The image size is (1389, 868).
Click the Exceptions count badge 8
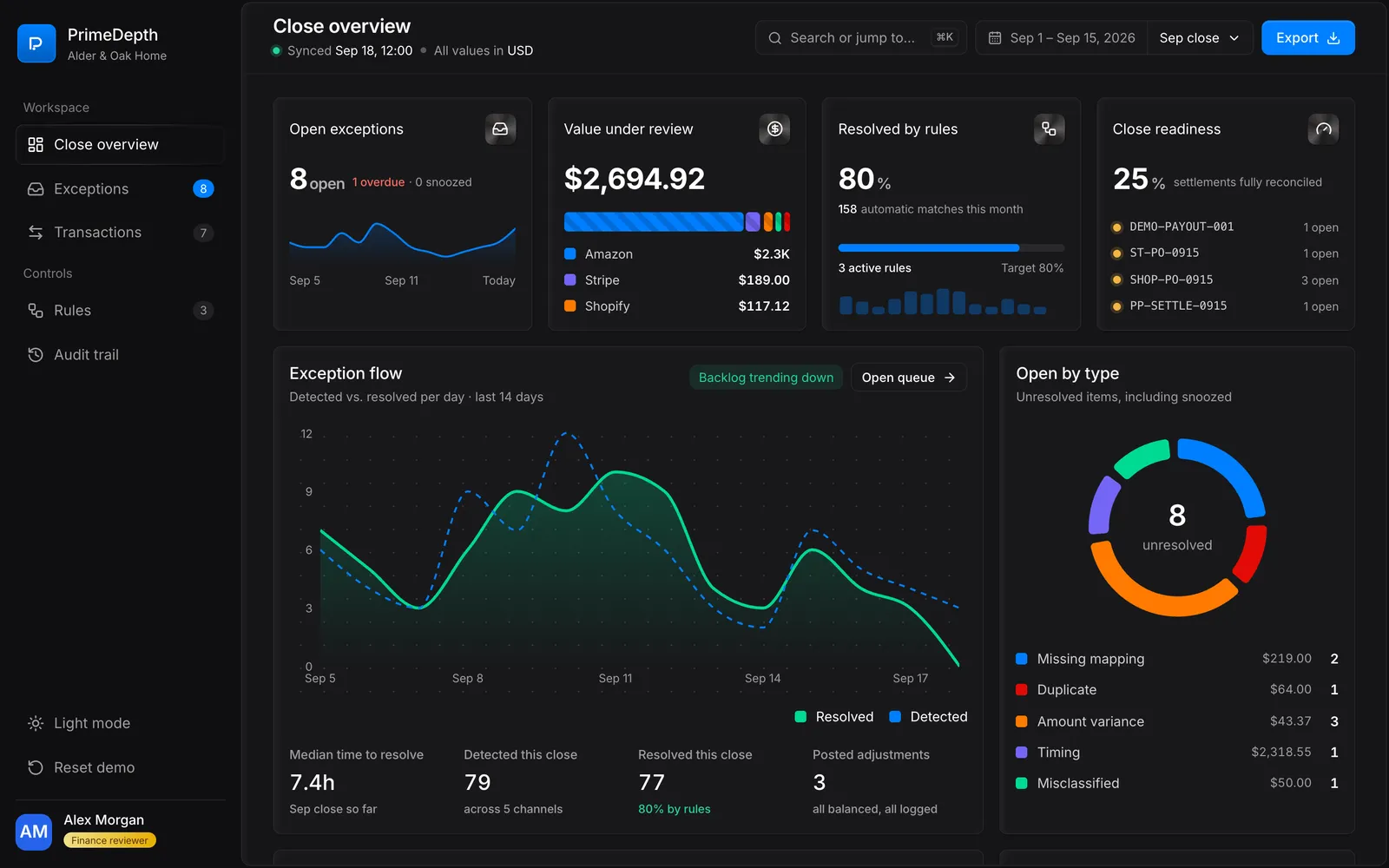(203, 188)
